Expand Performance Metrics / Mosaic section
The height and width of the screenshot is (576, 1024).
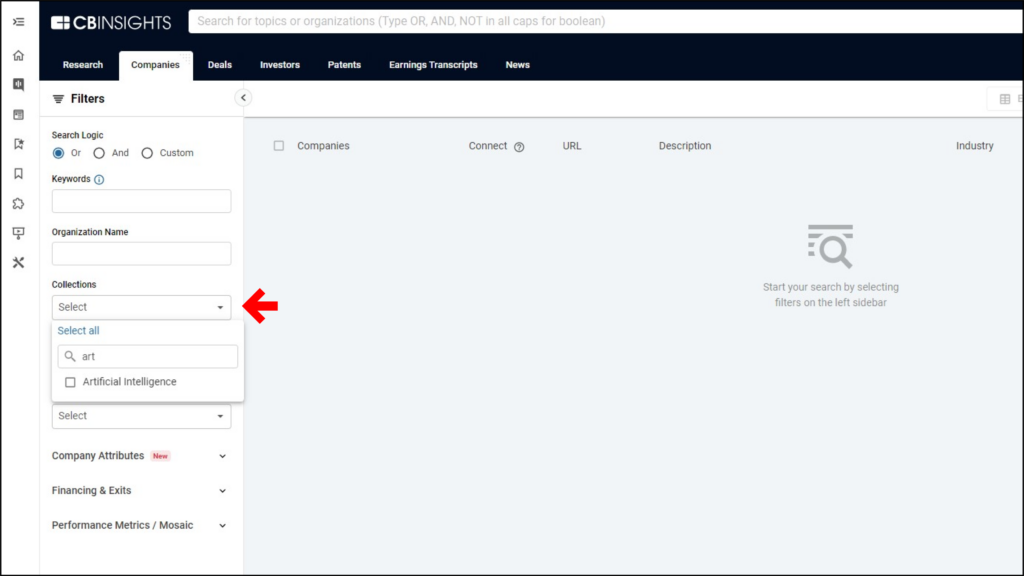point(139,525)
